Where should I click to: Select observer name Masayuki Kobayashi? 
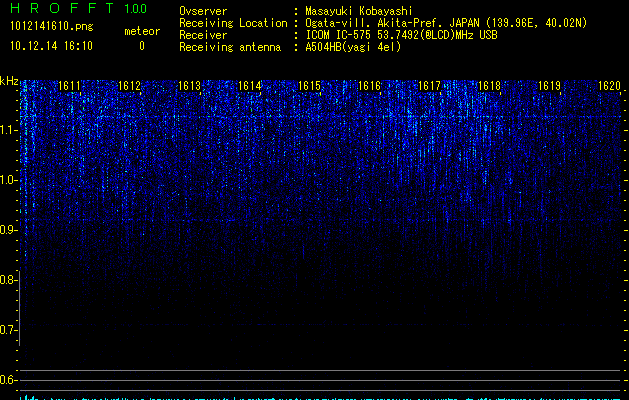358,11
